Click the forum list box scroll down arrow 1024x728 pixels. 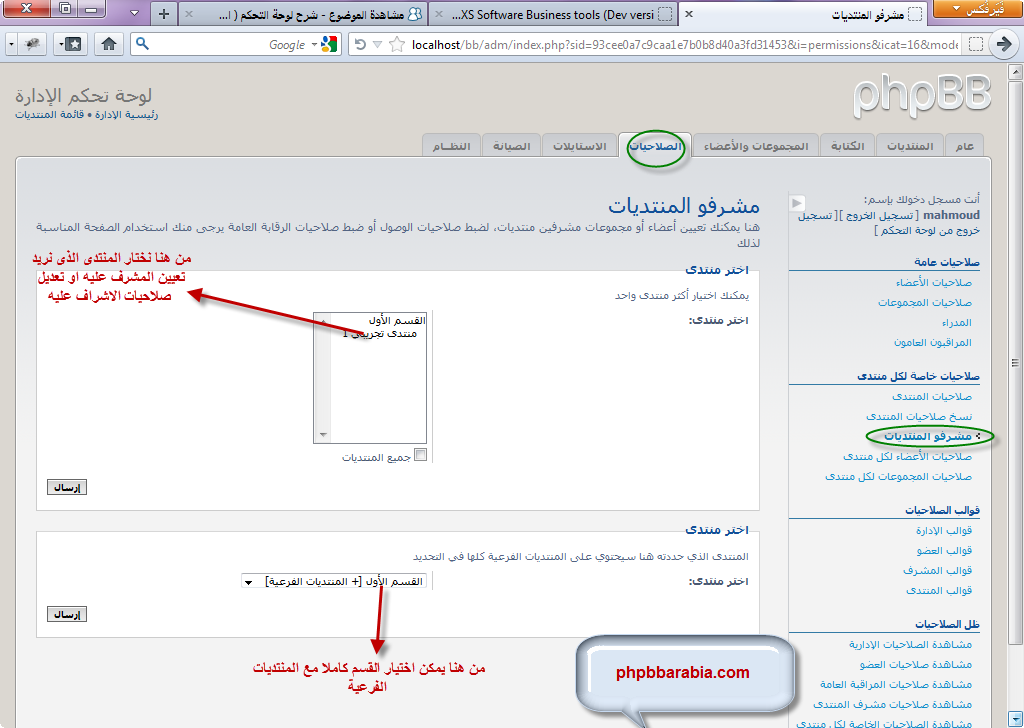pyautogui.click(x=323, y=435)
